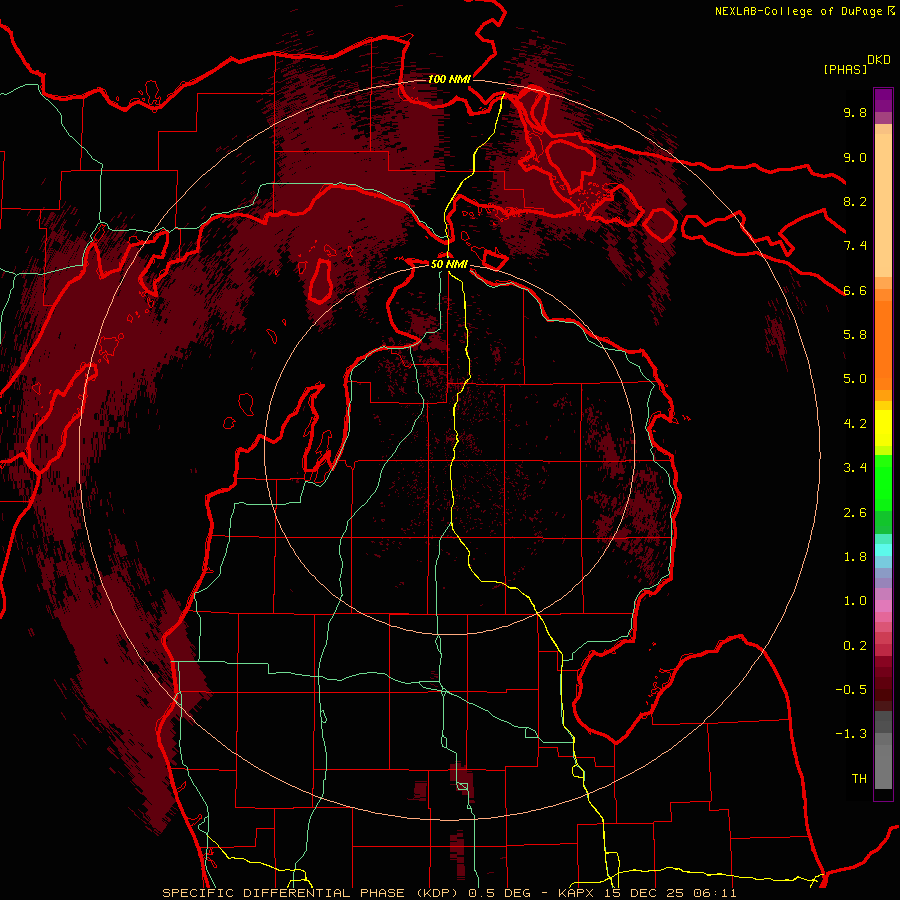Viewport: 900px width, 900px height.
Task: Select the 3.4 scale value
Action: [855, 468]
